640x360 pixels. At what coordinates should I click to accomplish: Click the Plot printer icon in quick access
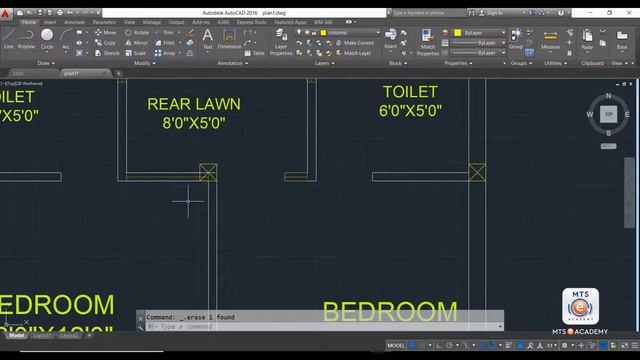pos(60,13)
